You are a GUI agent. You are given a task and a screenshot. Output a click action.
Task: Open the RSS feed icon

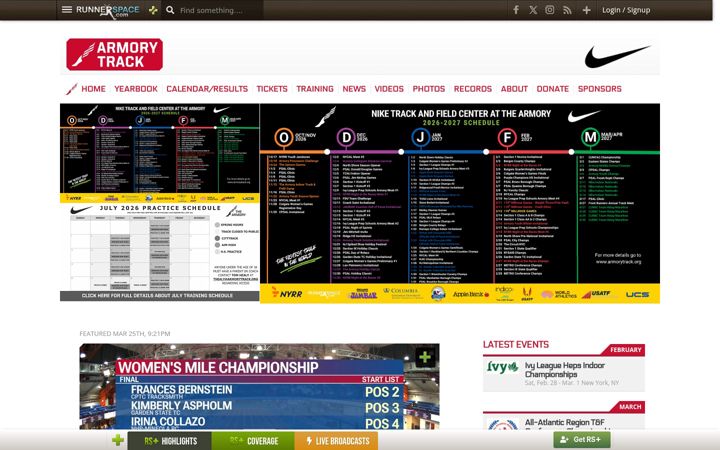coord(568,10)
